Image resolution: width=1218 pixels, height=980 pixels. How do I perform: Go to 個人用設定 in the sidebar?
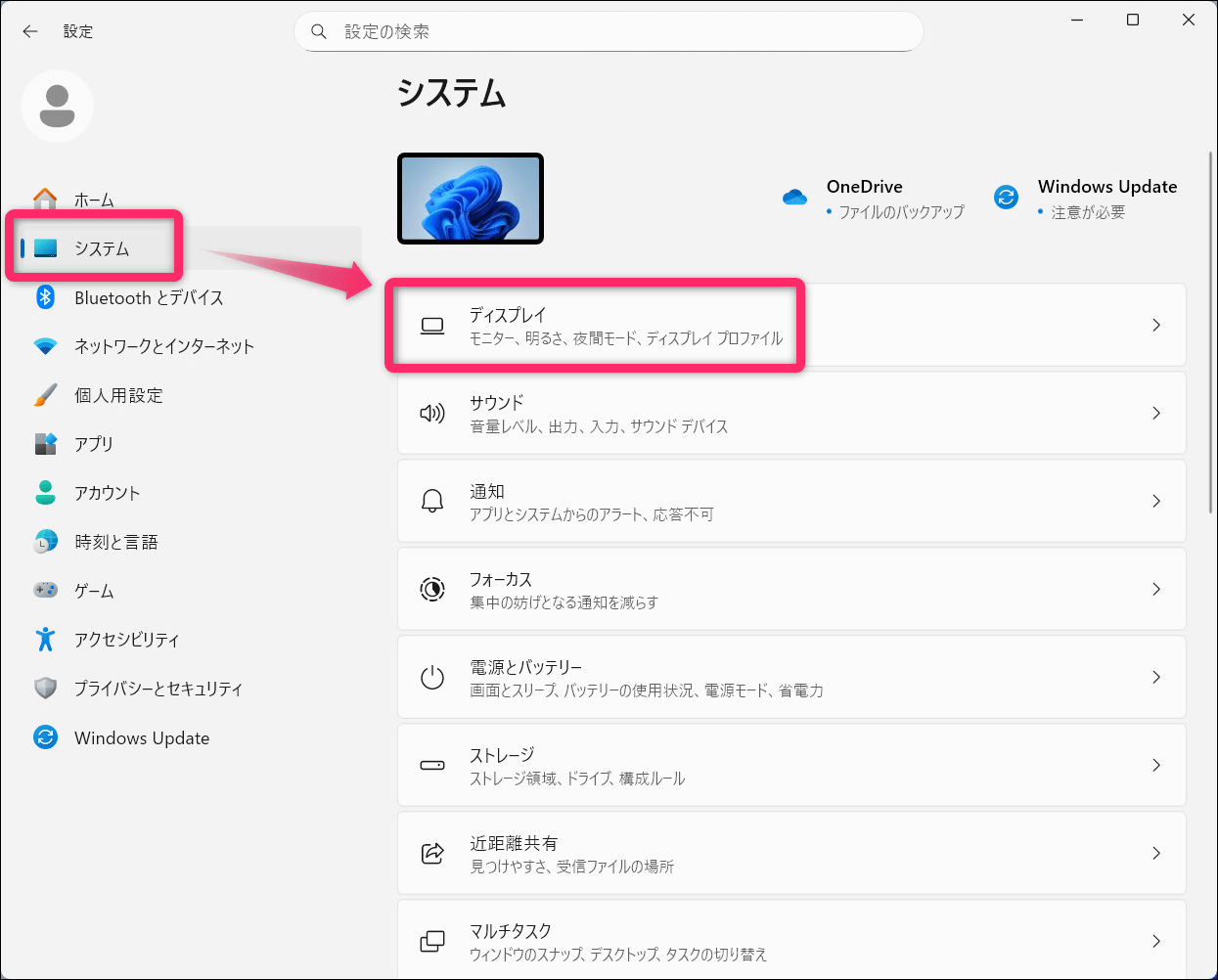[118, 395]
